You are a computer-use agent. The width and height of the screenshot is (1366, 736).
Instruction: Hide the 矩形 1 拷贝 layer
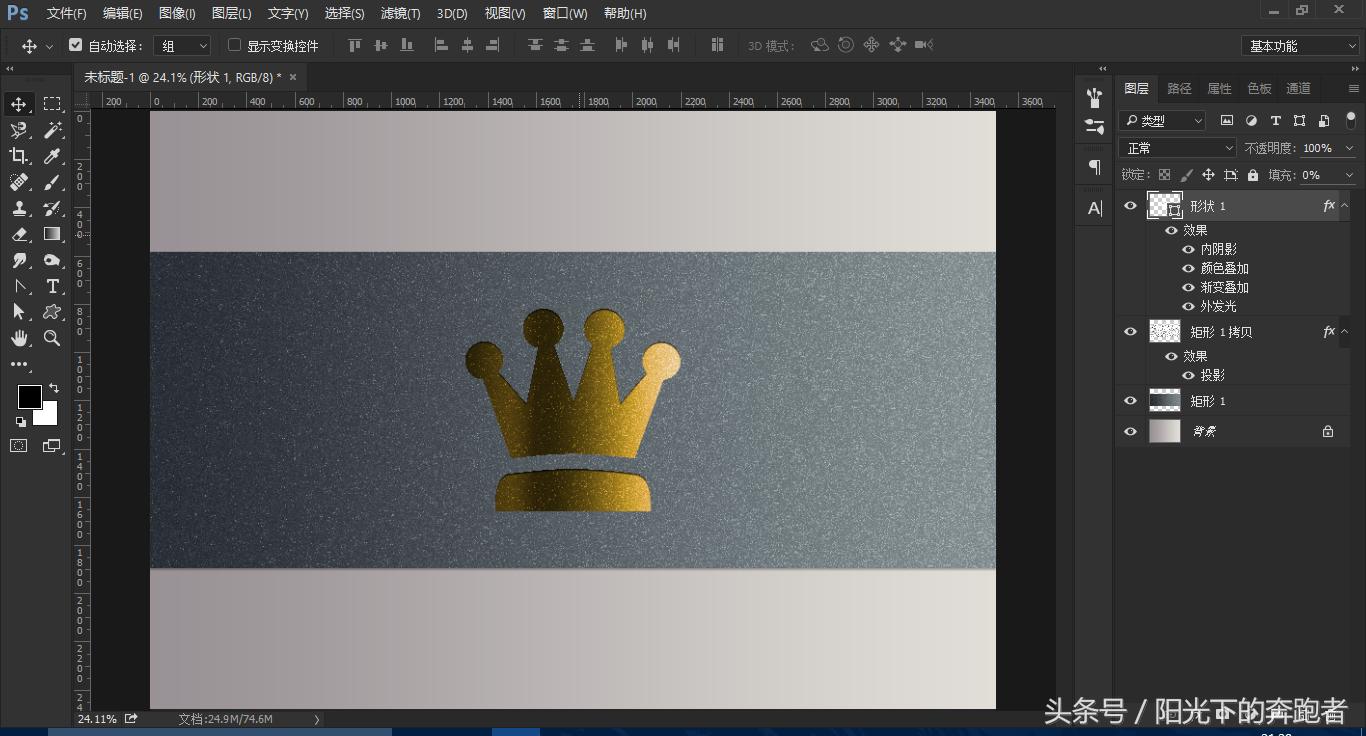coord(1131,332)
